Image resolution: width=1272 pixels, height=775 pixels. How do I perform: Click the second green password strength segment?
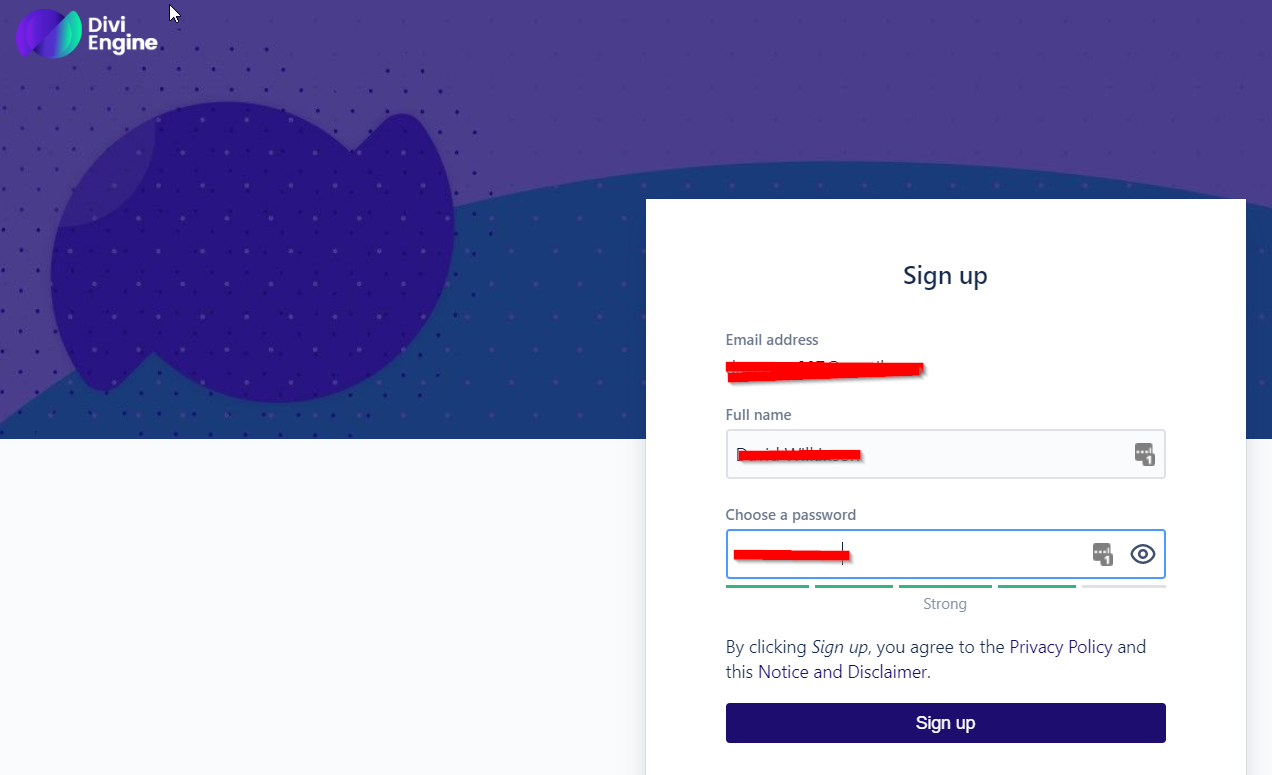pos(853,586)
